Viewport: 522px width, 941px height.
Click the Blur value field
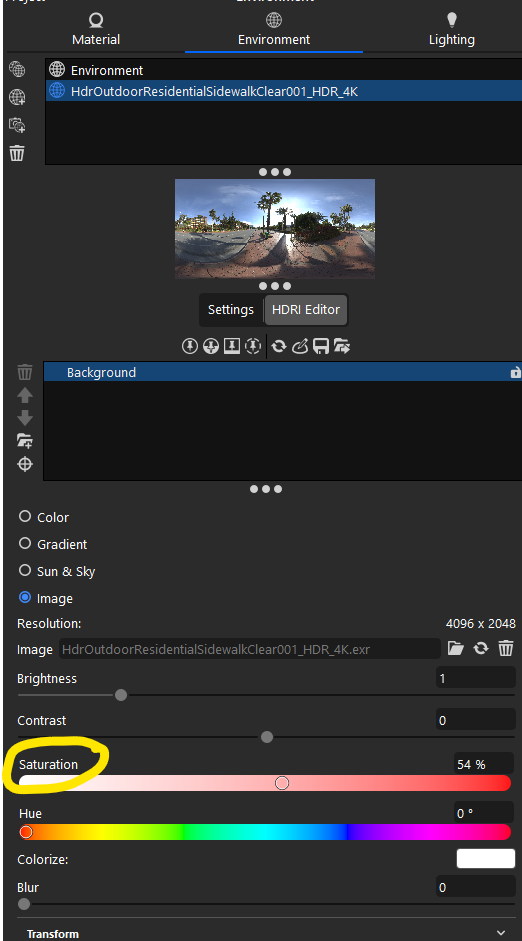coord(475,887)
